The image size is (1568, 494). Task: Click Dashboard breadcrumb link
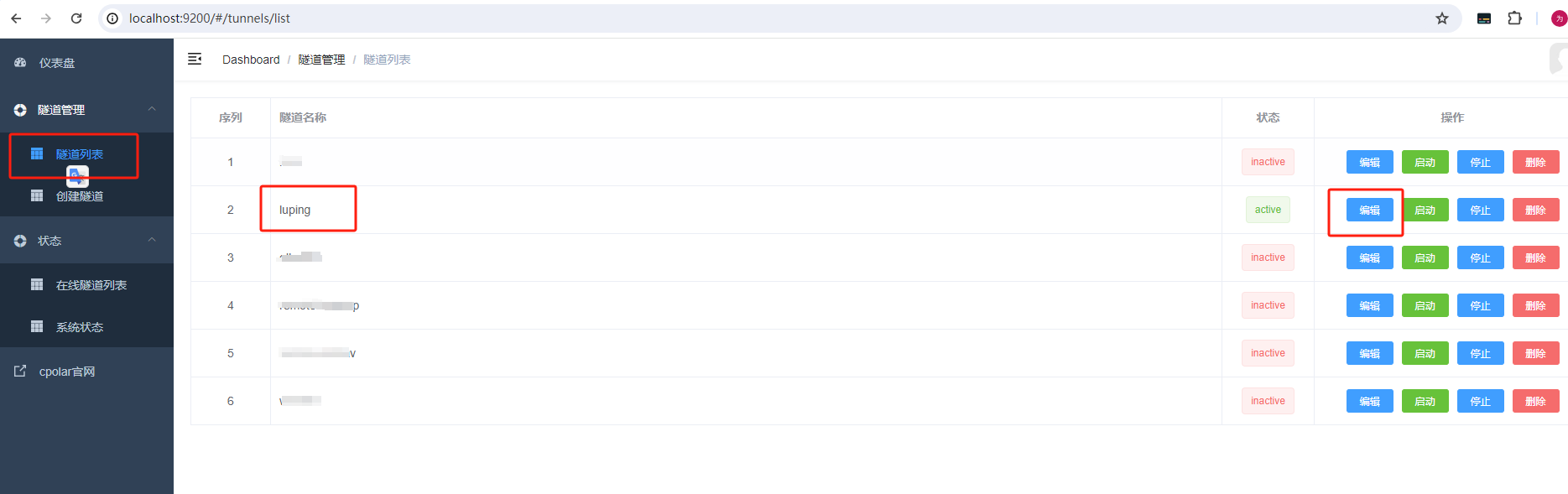pyautogui.click(x=251, y=60)
